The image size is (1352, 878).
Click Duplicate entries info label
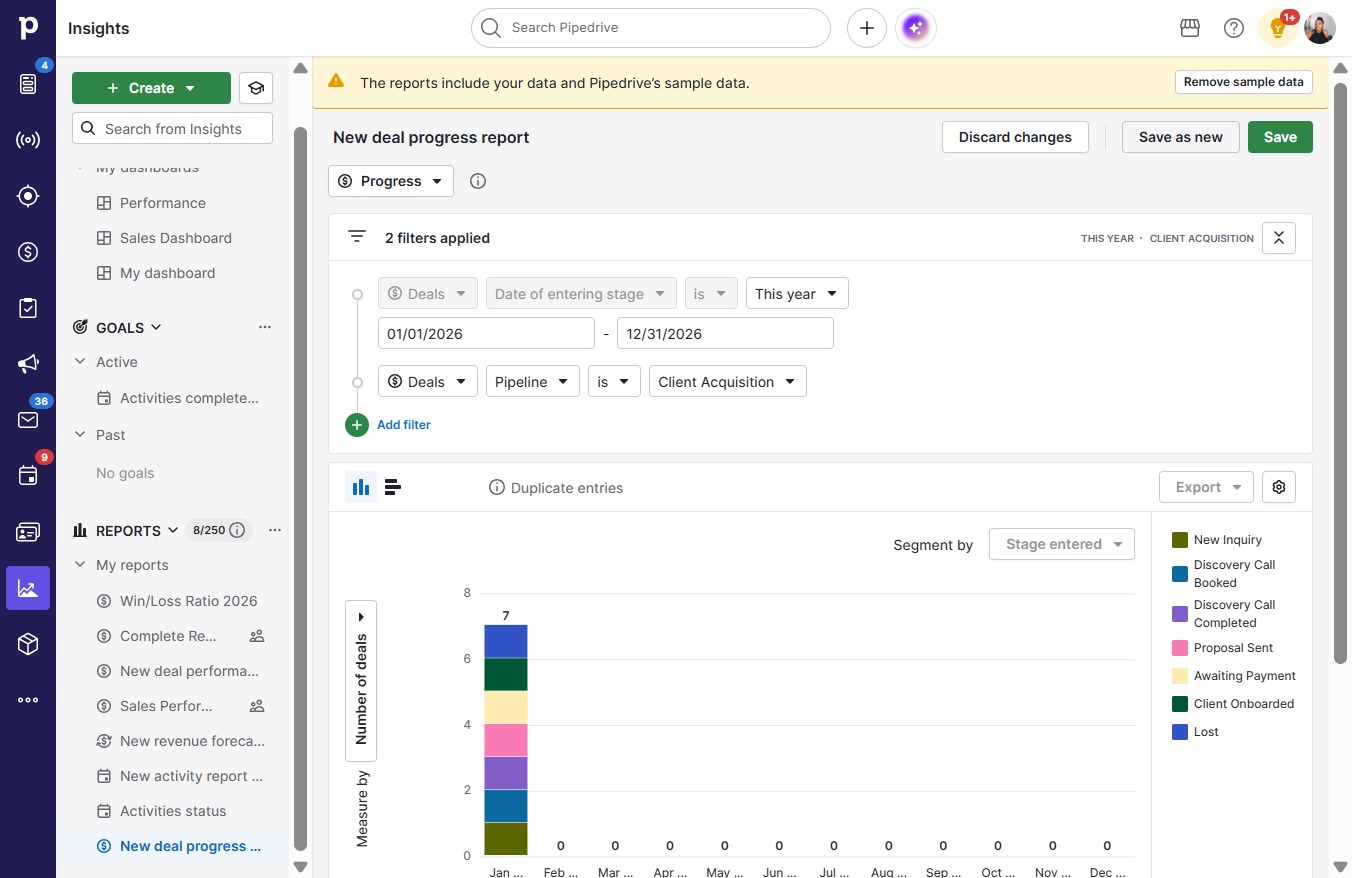pos(556,488)
